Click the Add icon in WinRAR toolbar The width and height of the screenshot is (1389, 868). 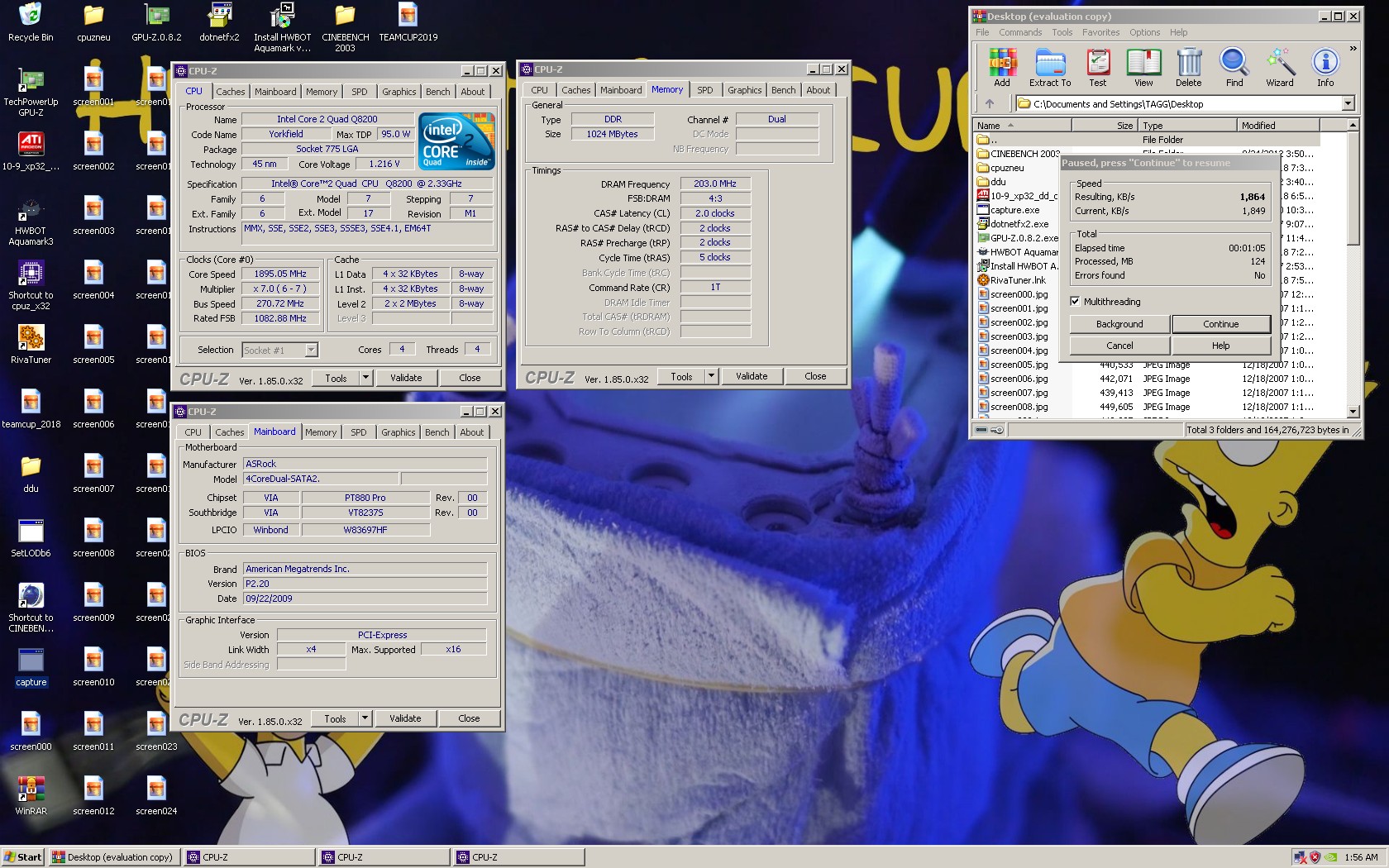tap(1001, 67)
